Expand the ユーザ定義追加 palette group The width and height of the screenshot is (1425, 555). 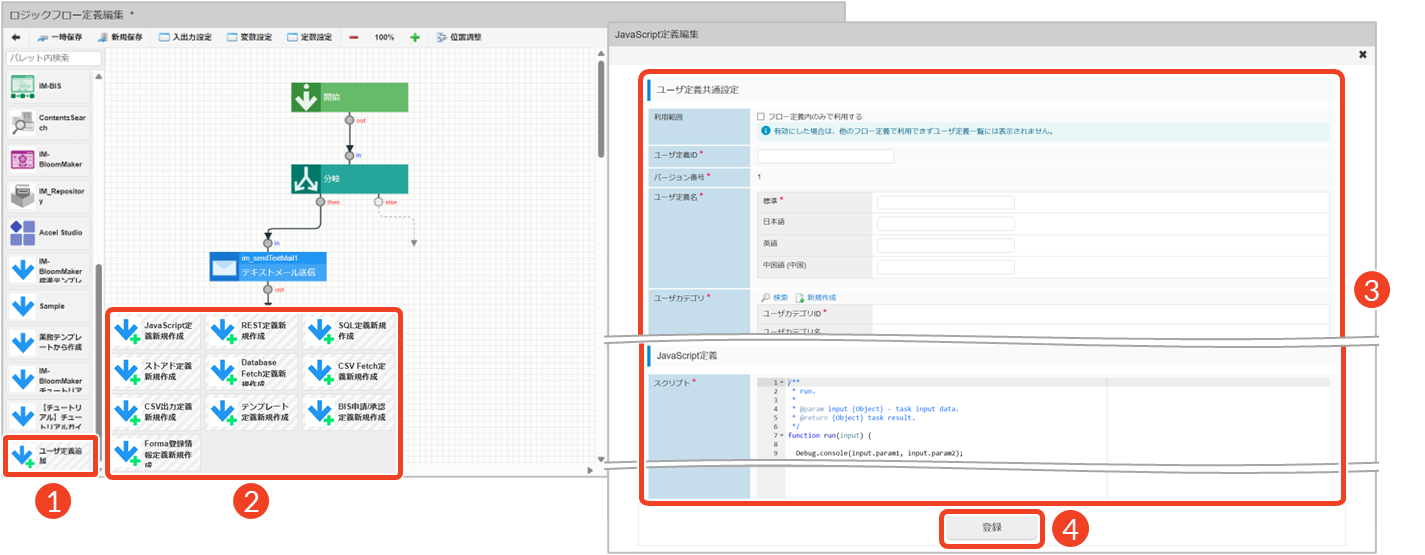tap(50, 456)
